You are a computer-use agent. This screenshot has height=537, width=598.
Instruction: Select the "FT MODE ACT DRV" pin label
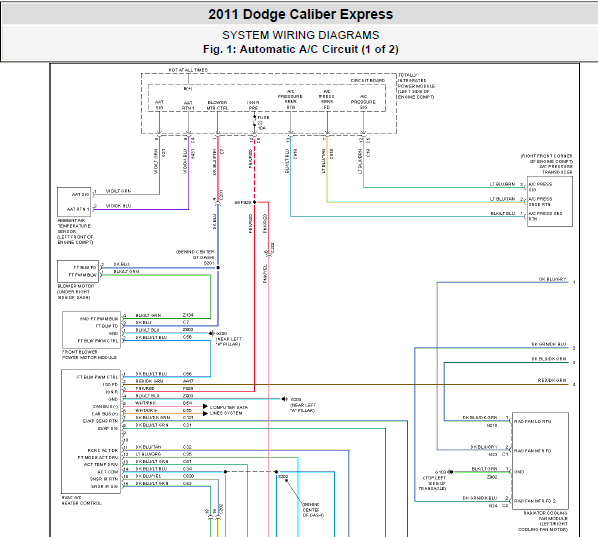[98, 457]
